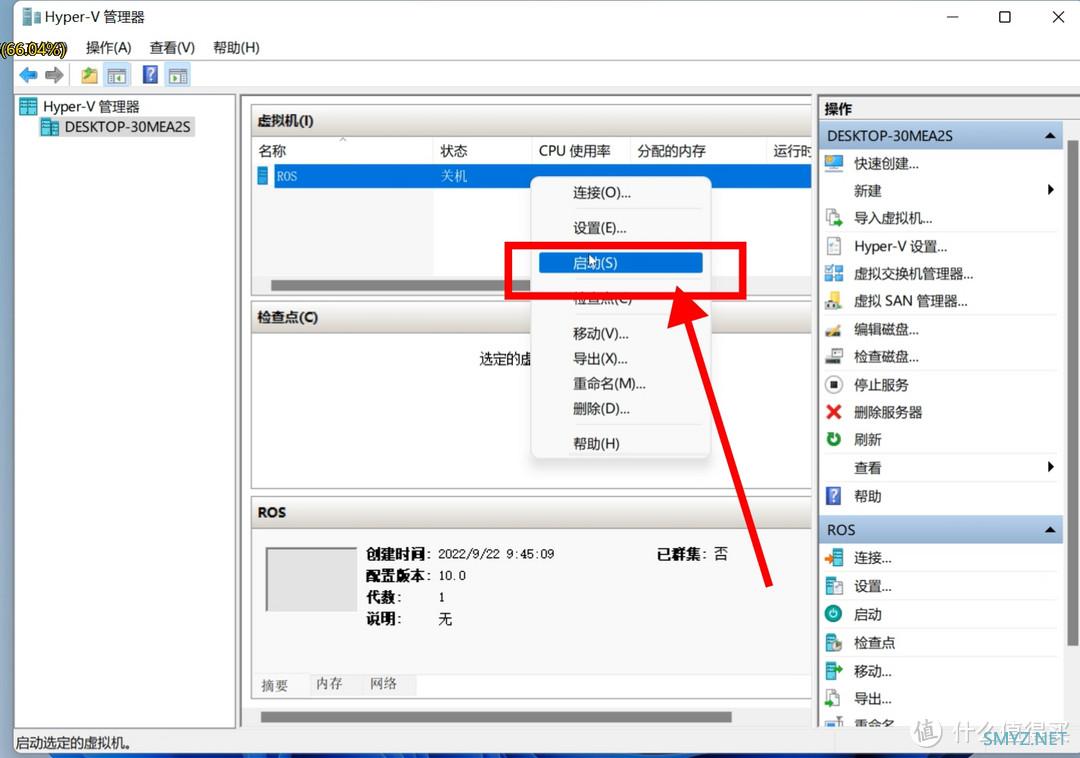Click the 移动... action icon
Screen dimensions: 1080x758
pyautogui.click(x=834, y=671)
